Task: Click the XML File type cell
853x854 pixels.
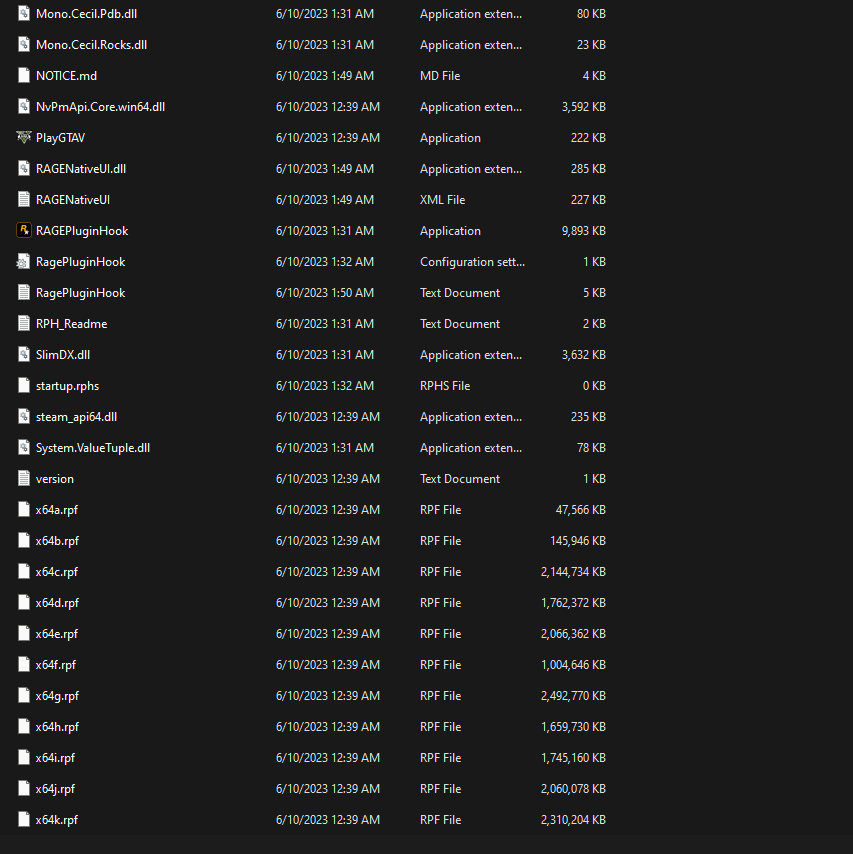Action: (442, 200)
